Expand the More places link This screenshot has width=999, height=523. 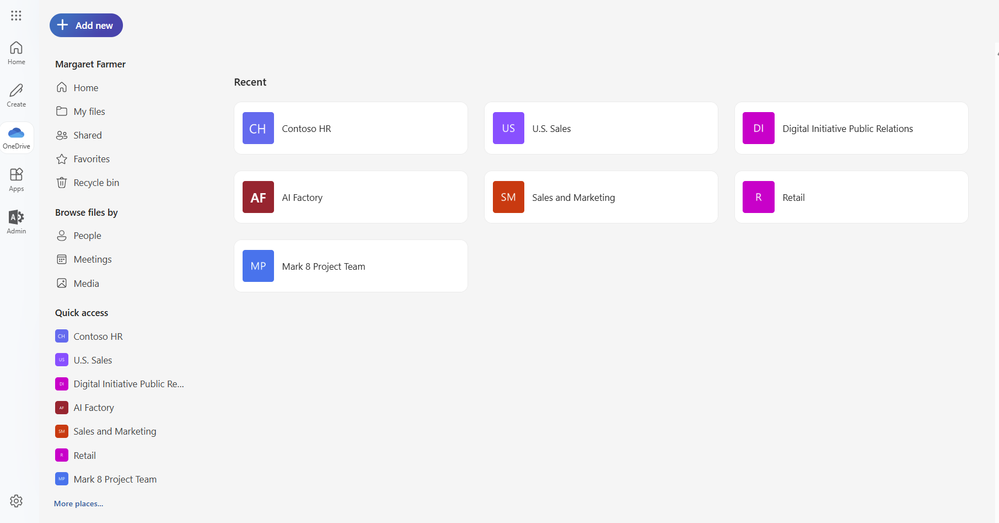coord(78,503)
